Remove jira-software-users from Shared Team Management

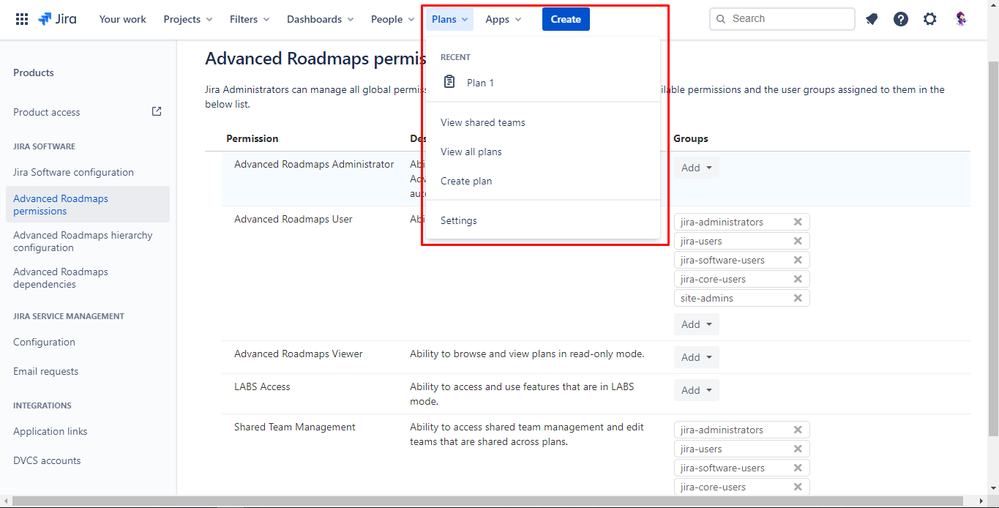(798, 468)
